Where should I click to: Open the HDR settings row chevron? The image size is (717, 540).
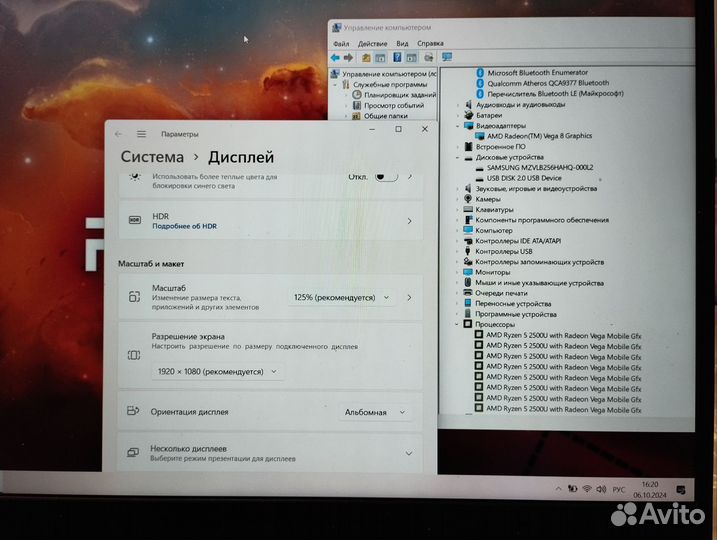(x=409, y=221)
